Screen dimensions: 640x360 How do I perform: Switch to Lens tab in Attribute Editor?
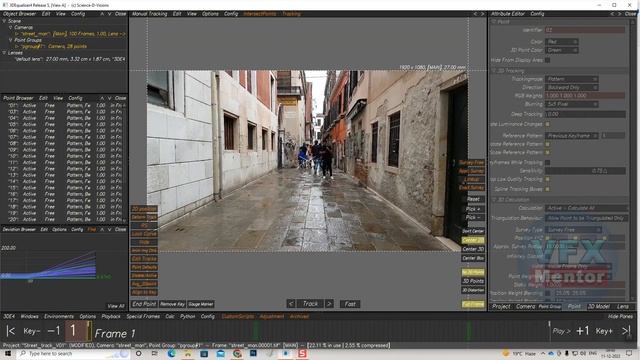(623, 307)
